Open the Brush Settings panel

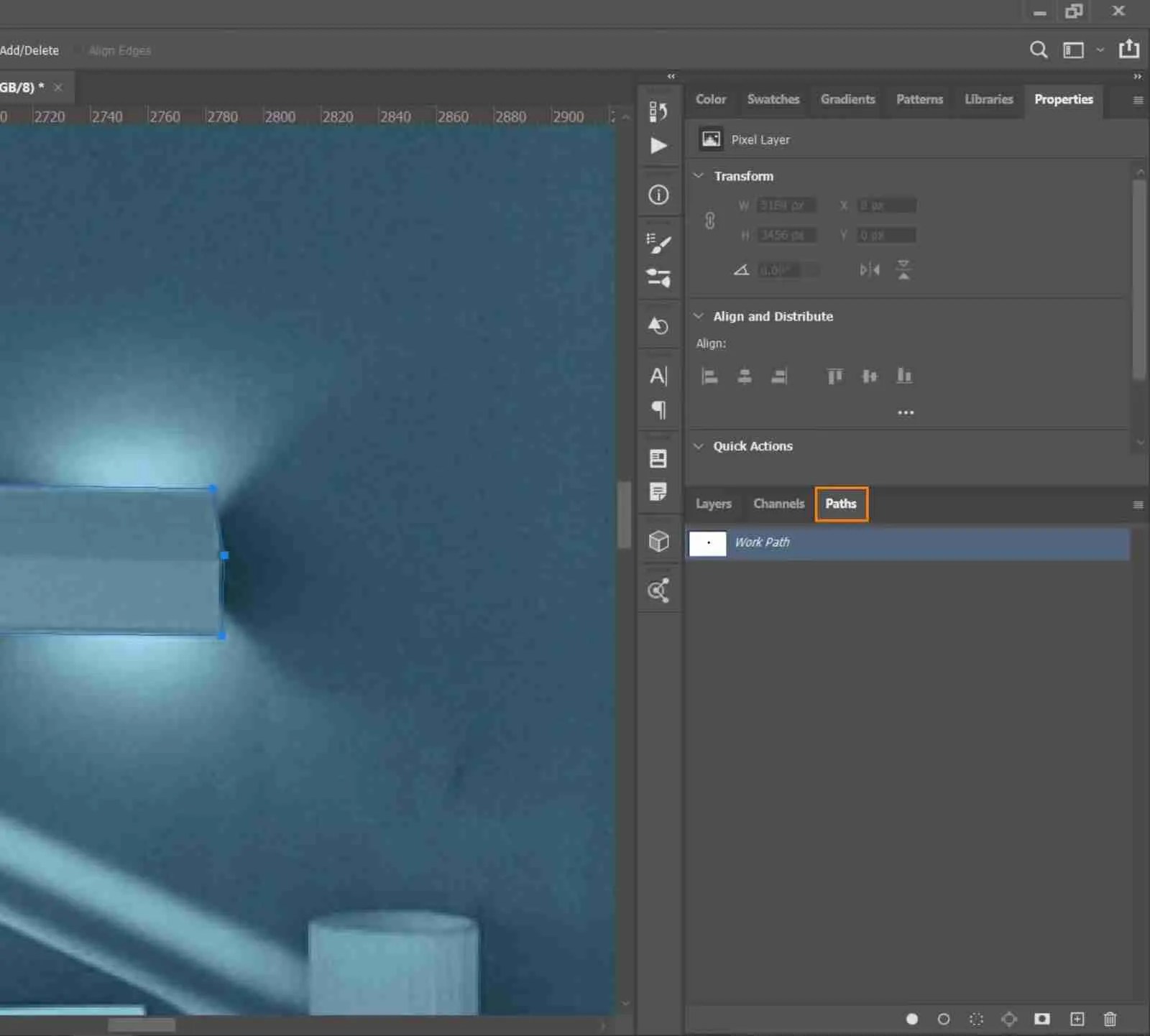click(659, 244)
